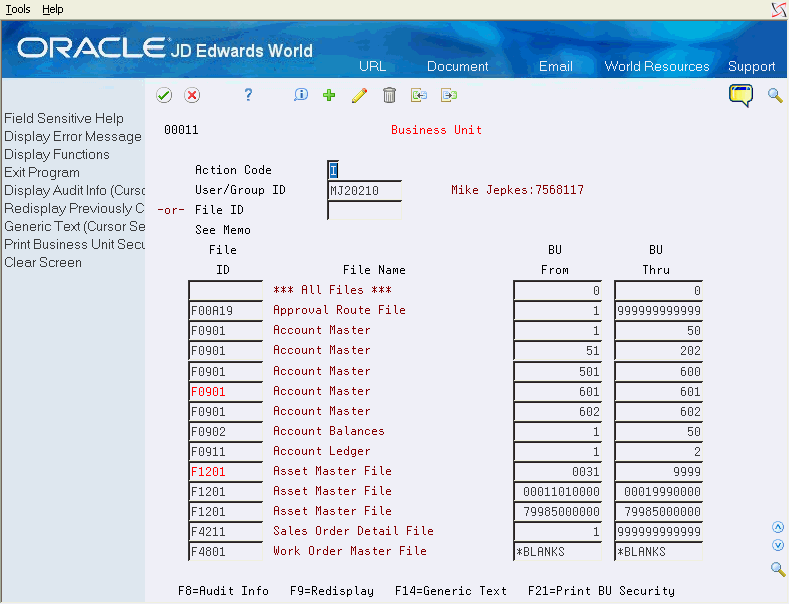Select Redisplay Previously option
This screenshot has height=604, width=789.
(x=74, y=208)
